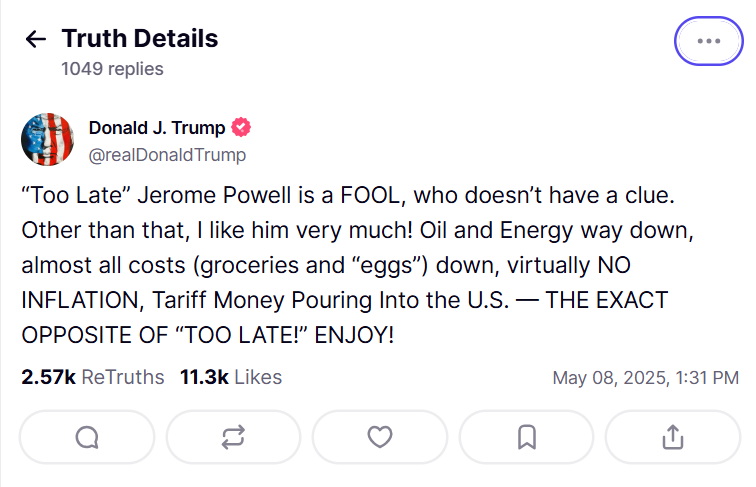The width and height of the screenshot is (756, 487).
Task: View the 11.3k Likes list
Action: [231, 377]
